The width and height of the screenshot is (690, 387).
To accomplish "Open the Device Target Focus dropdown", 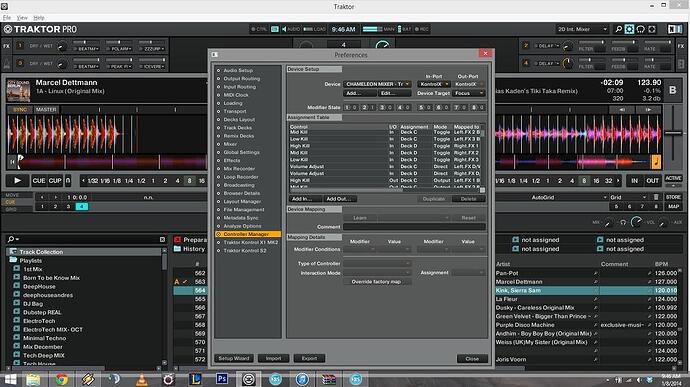I will click(x=469, y=93).
